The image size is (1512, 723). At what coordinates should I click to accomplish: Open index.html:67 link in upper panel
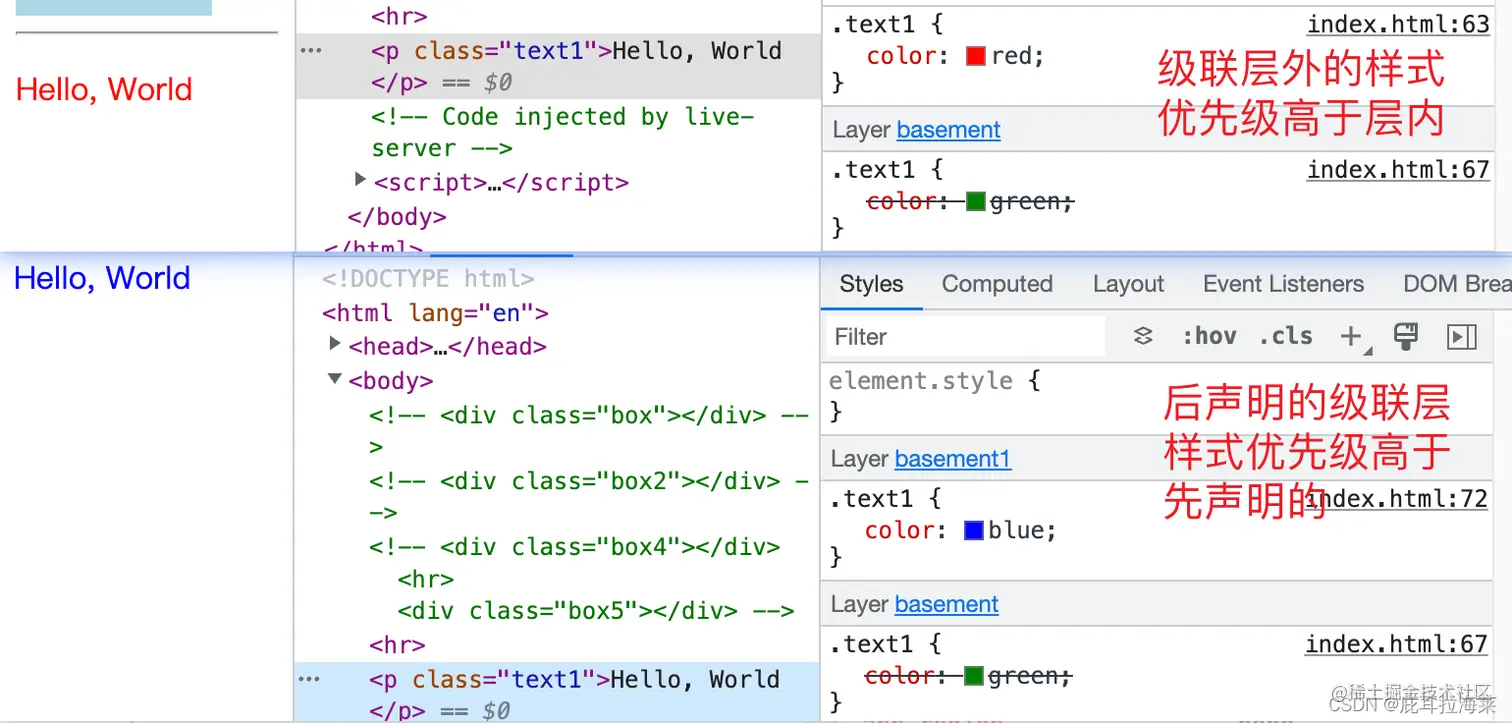tap(1398, 170)
